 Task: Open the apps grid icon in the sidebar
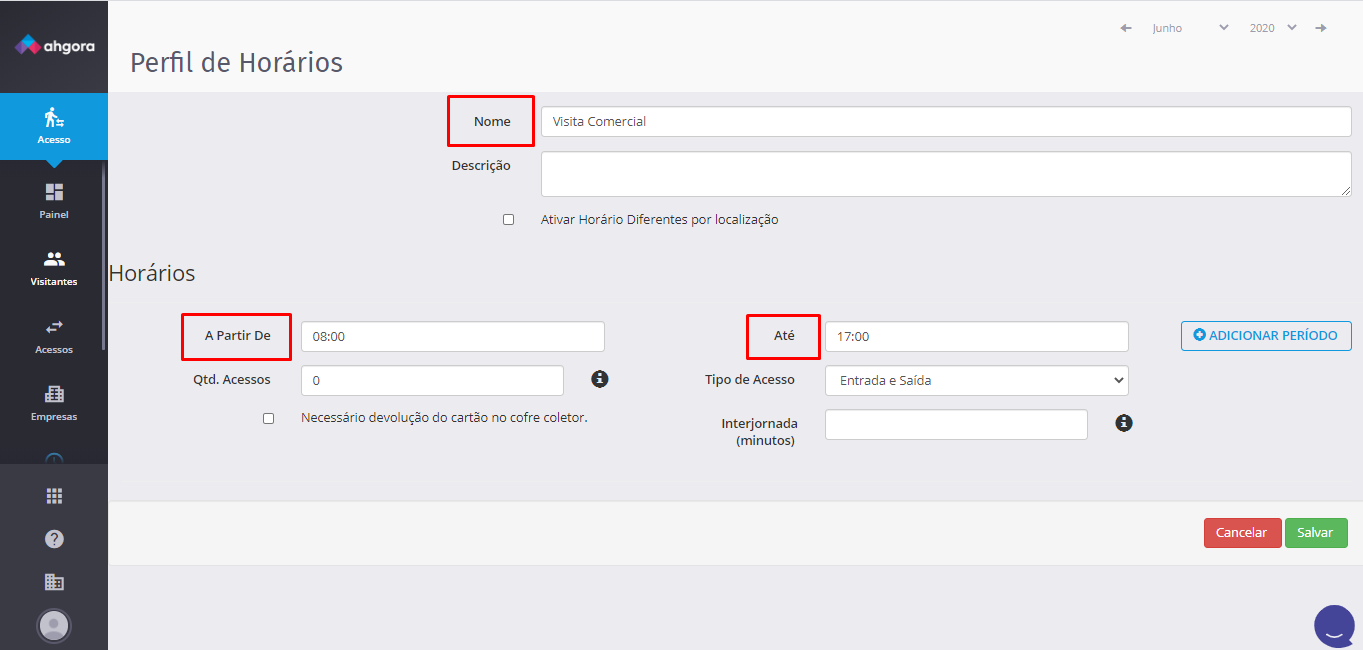[x=54, y=494]
